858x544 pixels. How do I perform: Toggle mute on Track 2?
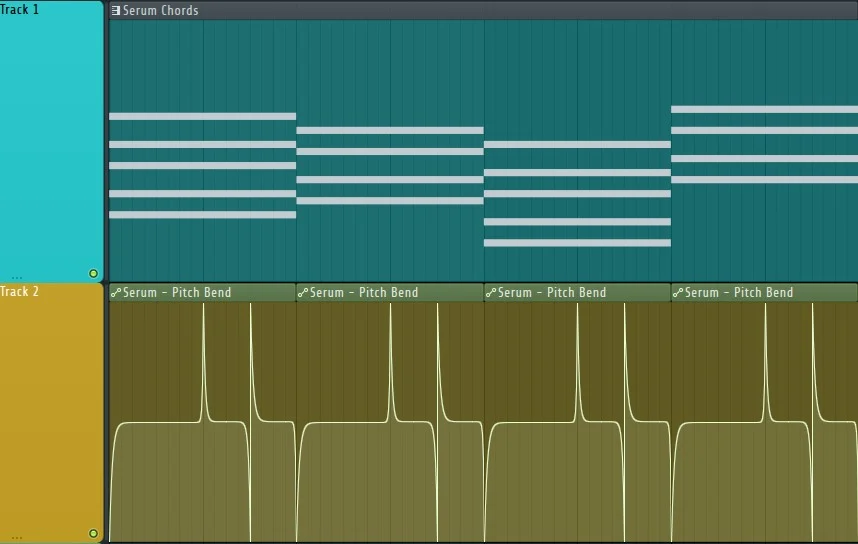[x=93, y=533]
